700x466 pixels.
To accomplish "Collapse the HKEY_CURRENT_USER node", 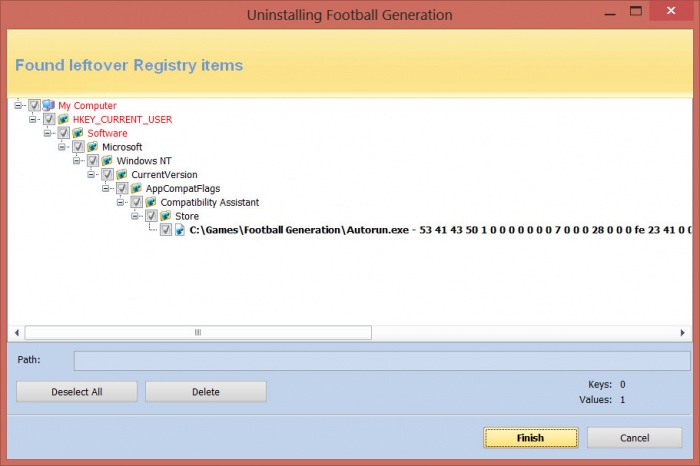I will [x=33, y=119].
